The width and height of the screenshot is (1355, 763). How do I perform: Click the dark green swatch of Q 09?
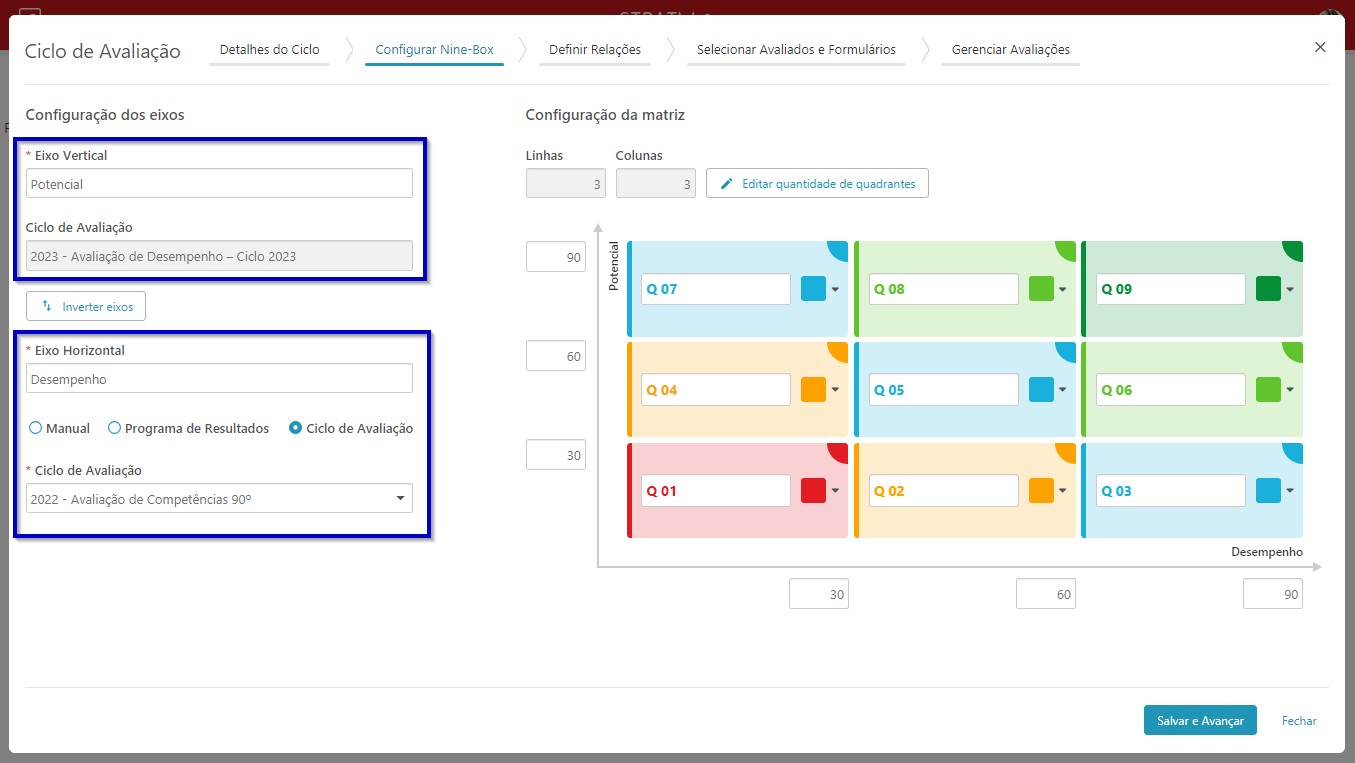click(1268, 289)
